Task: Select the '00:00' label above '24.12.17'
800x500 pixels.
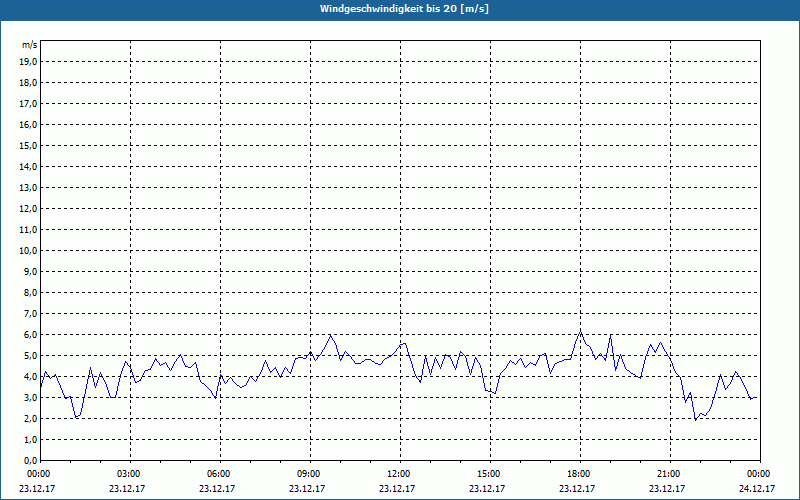Action: pyautogui.click(x=760, y=474)
